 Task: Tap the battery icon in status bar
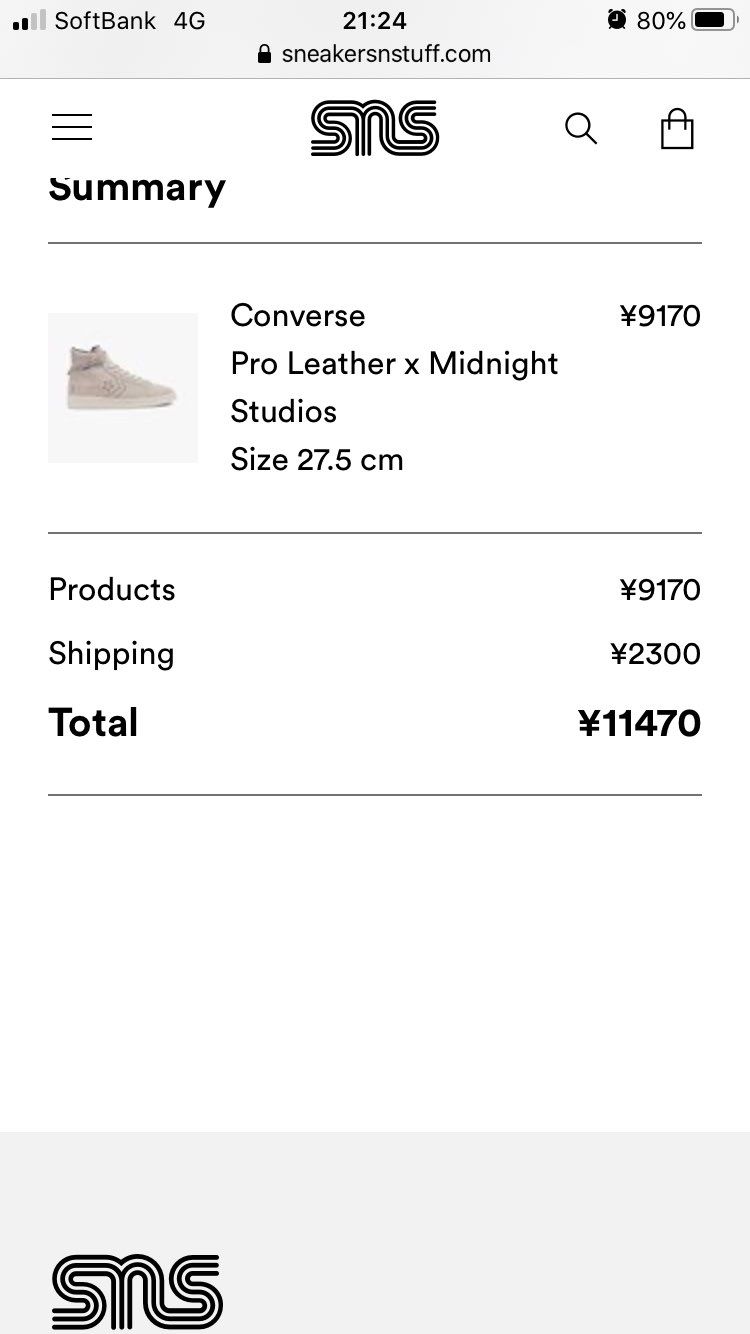click(714, 20)
